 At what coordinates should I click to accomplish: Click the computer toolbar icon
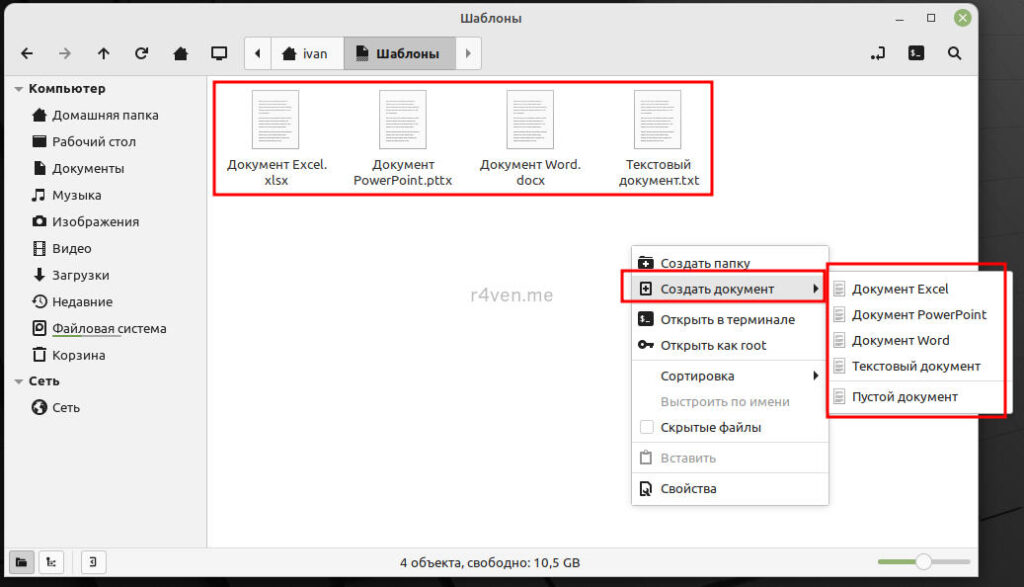pyautogui.click(x=218, y=53)
